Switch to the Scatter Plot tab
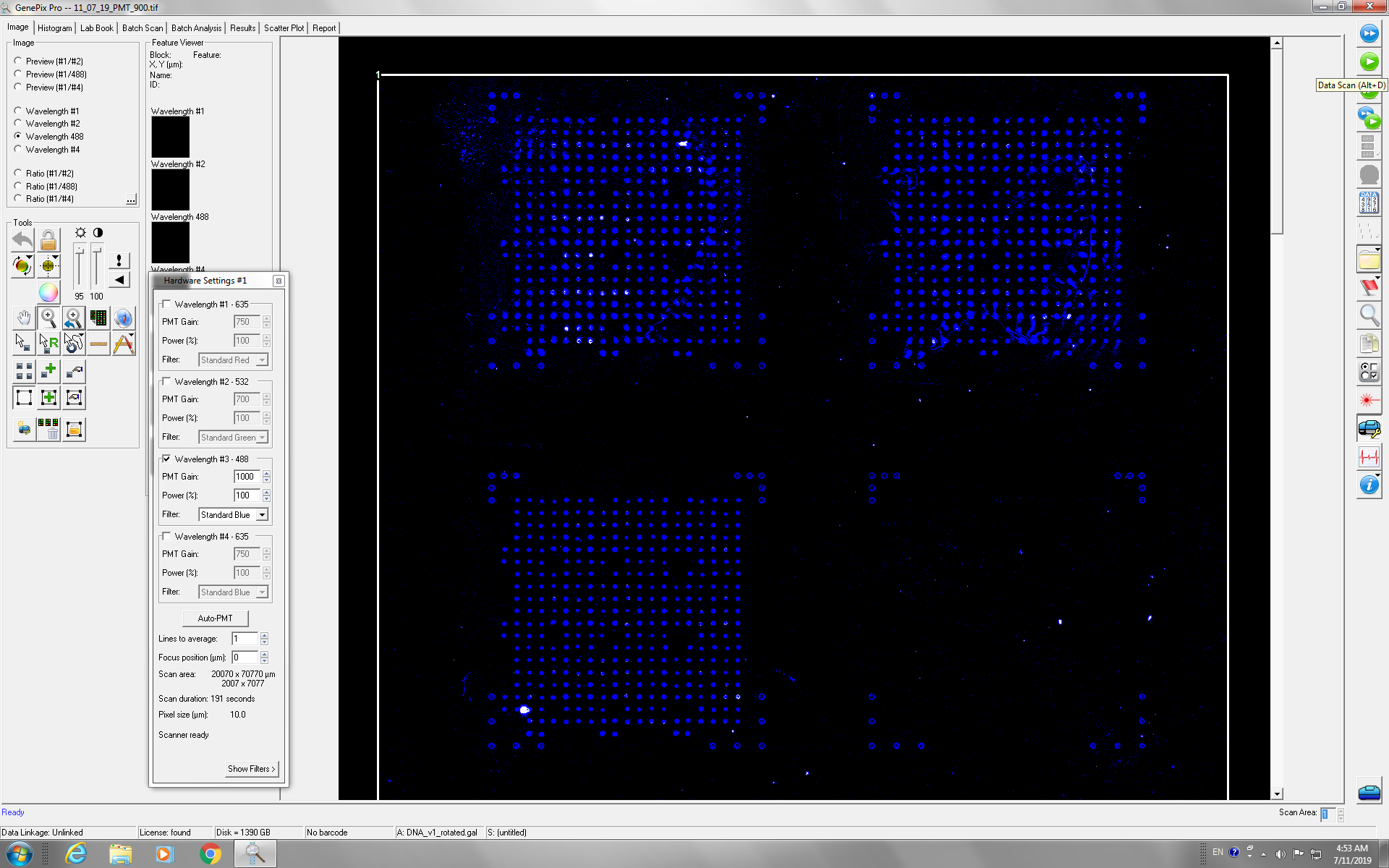Viewport: 1389px width, 868px height. [x=284, y=28]
